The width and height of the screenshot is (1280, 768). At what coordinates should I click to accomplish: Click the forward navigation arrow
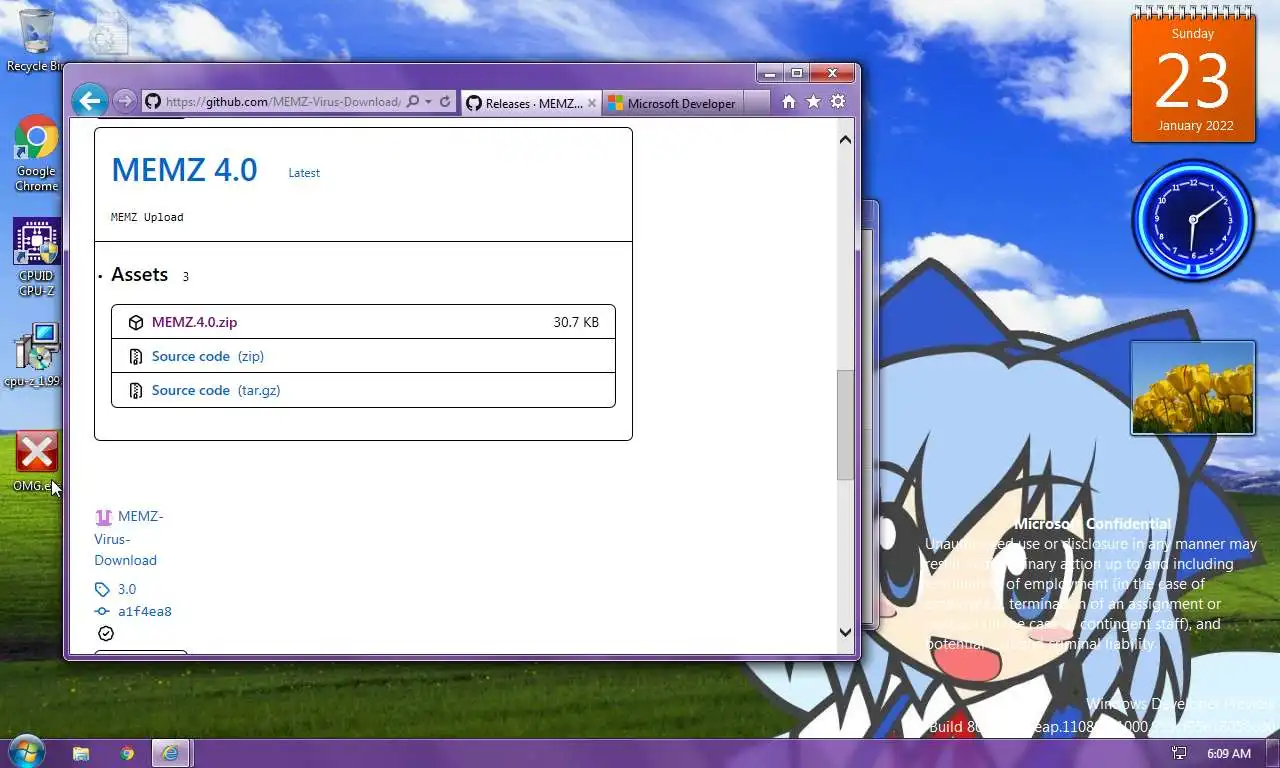(x=124, y=101)
